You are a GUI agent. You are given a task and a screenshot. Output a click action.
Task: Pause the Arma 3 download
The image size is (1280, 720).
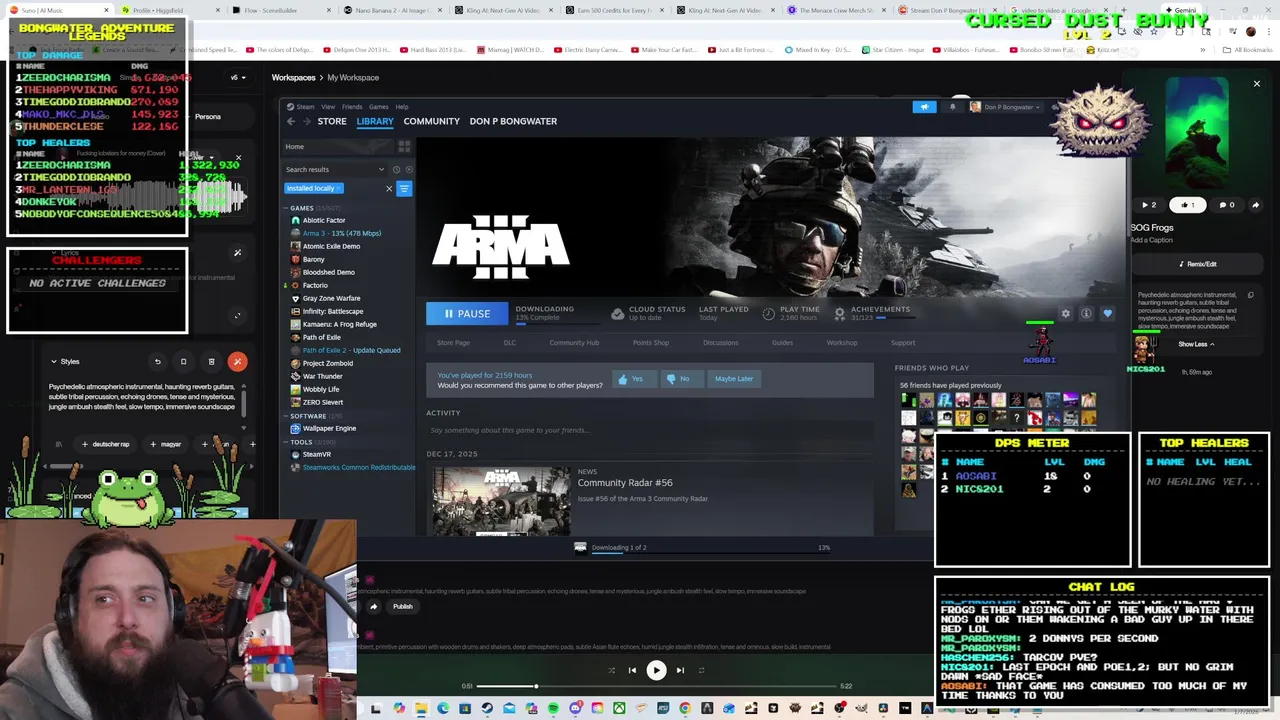point(467,314)
